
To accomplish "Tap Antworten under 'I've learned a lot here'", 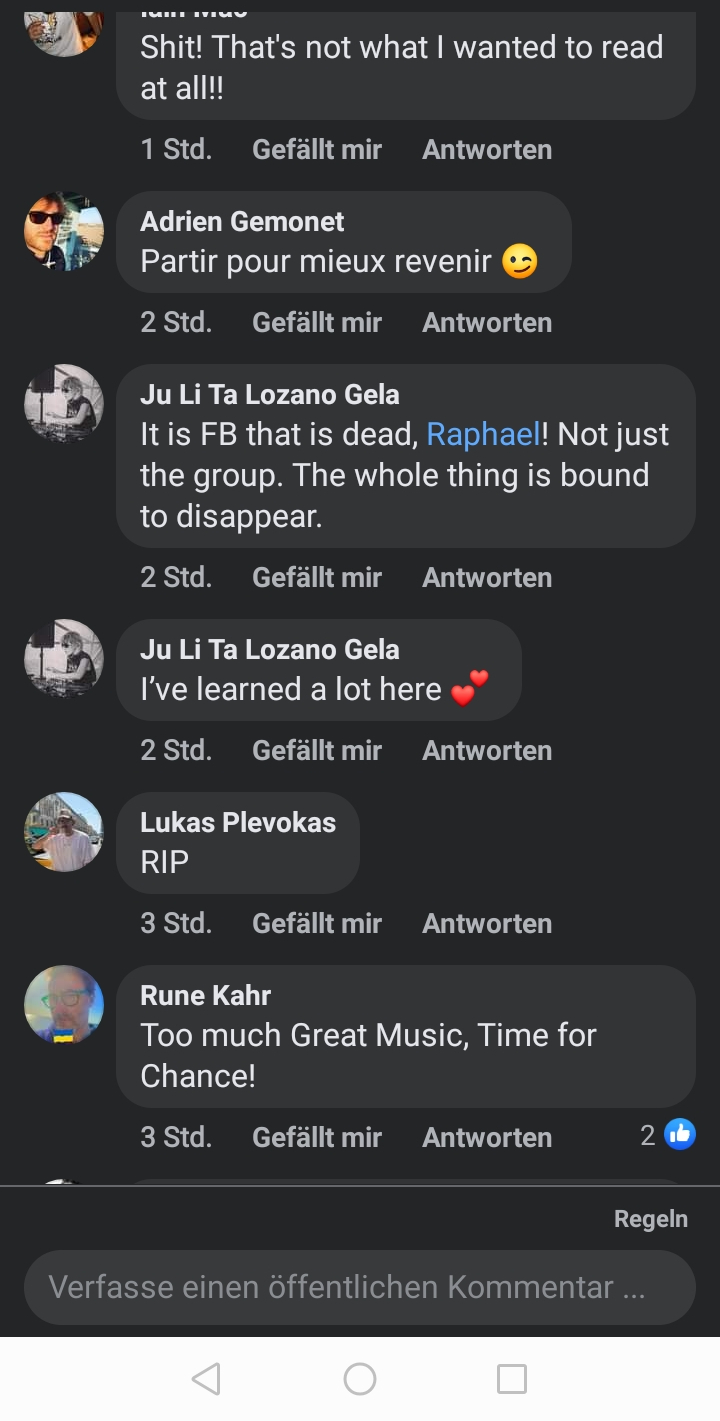I will coord(487,750).
